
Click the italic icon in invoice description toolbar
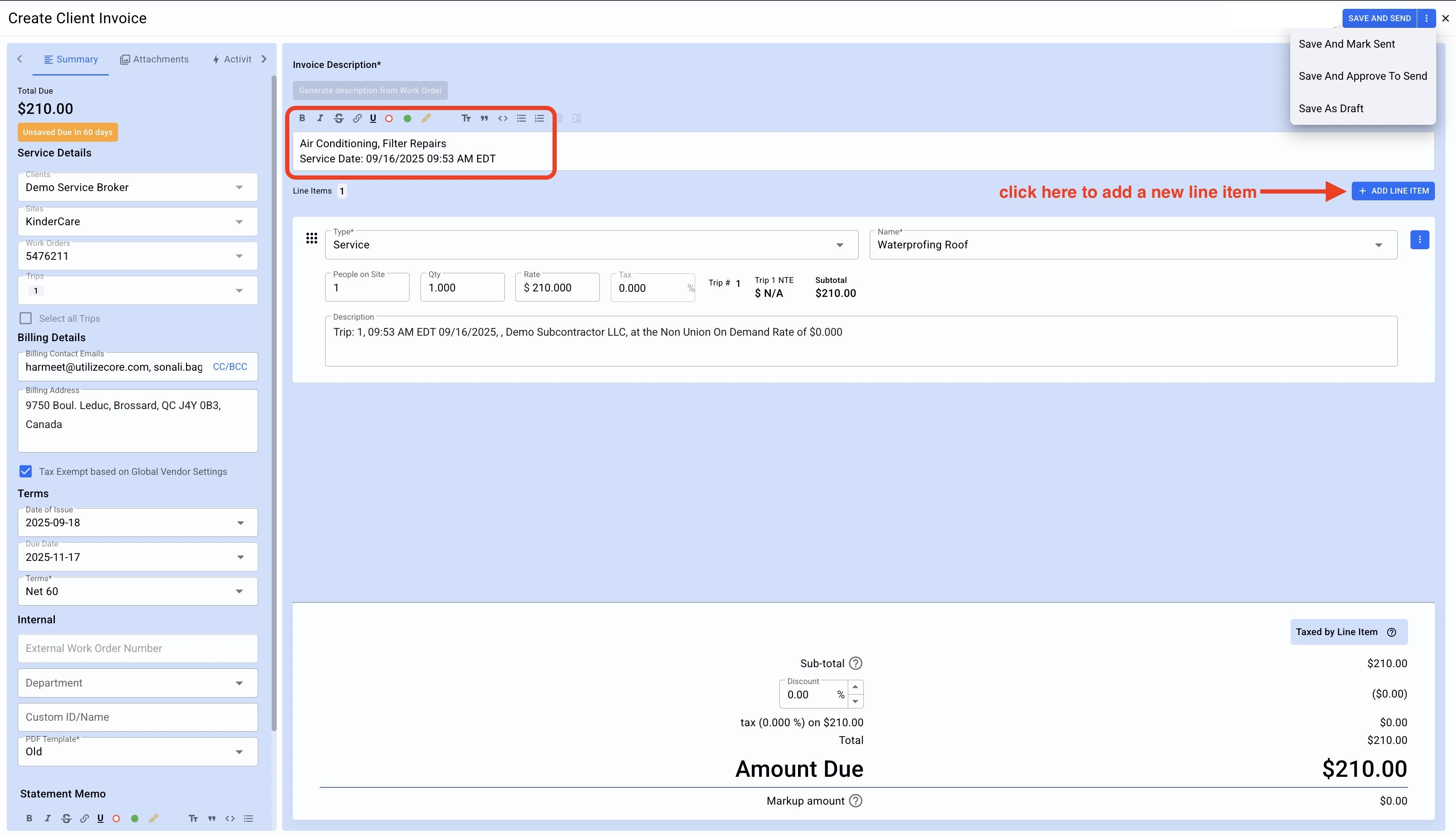(x=320, y=118)
